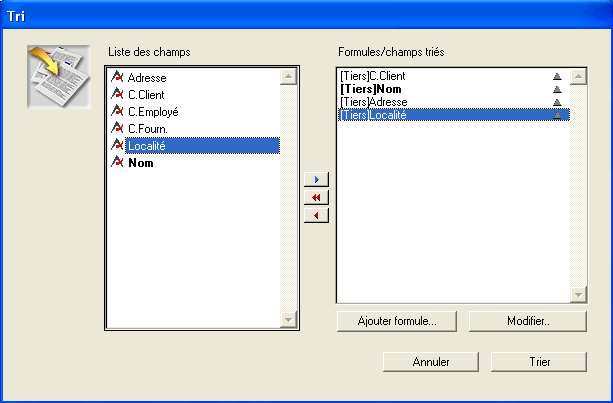
Task: Click Trier to apply the sort
Action: tap(539, 362)
